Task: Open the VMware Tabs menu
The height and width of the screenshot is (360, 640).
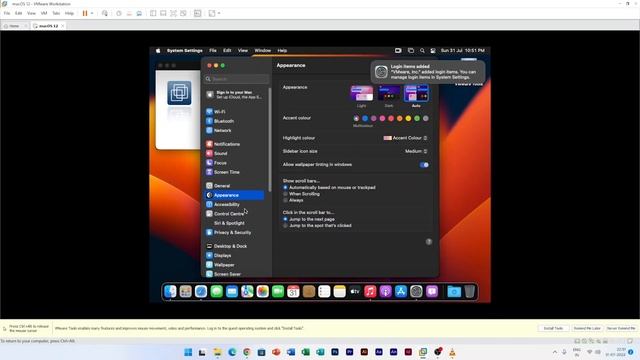Action: 56,13
